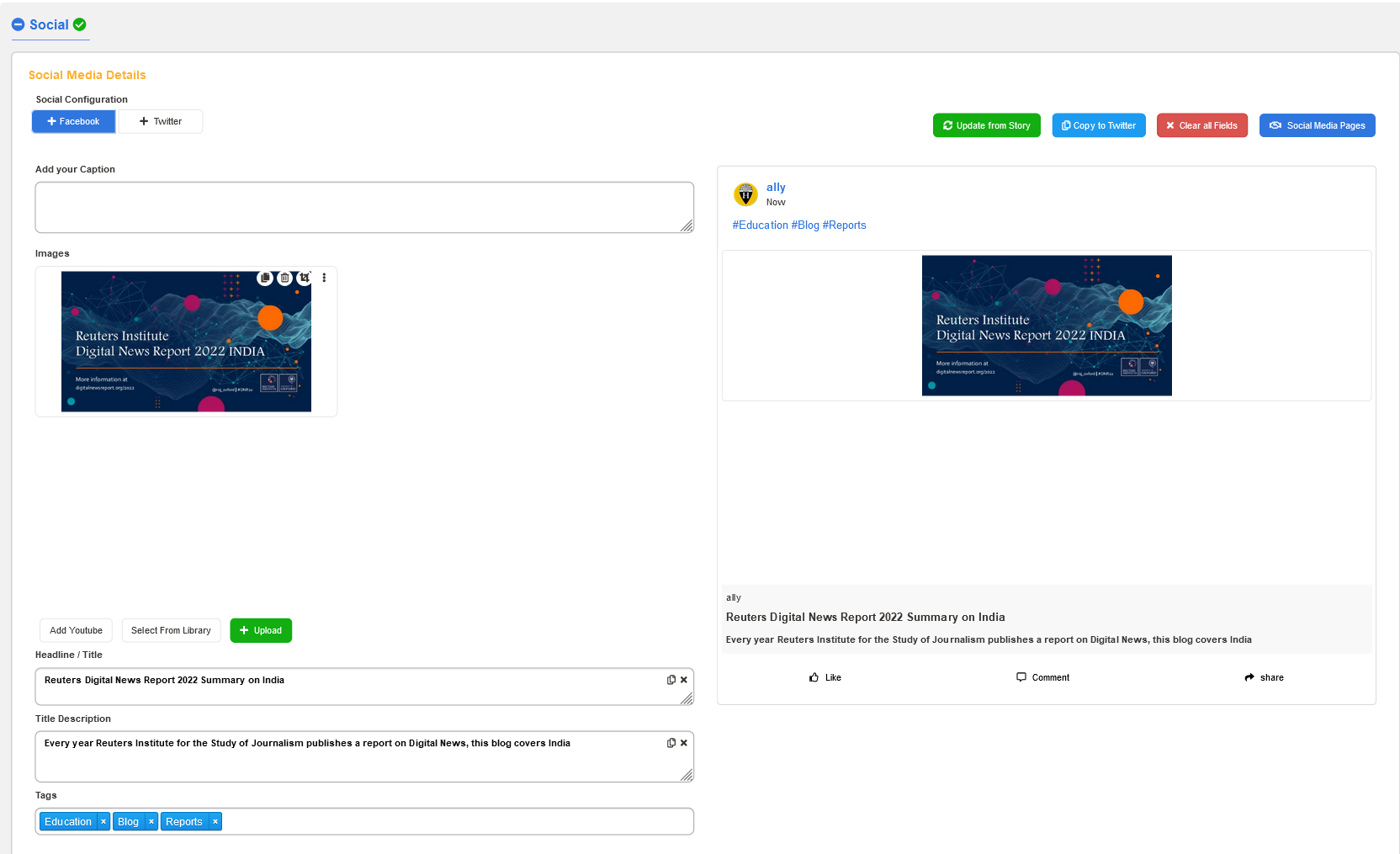Switch to the Twitter configuration tab

coord(161,122)
